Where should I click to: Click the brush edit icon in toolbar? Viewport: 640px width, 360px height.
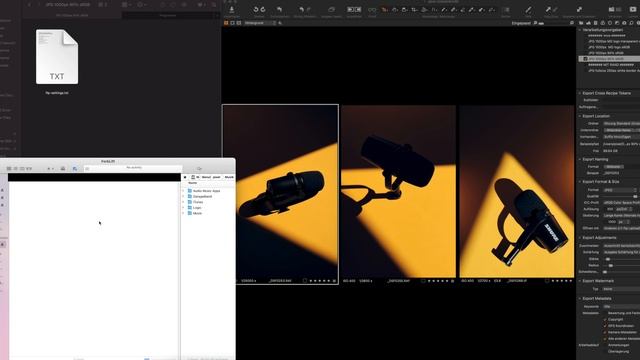tap(528, 10)
